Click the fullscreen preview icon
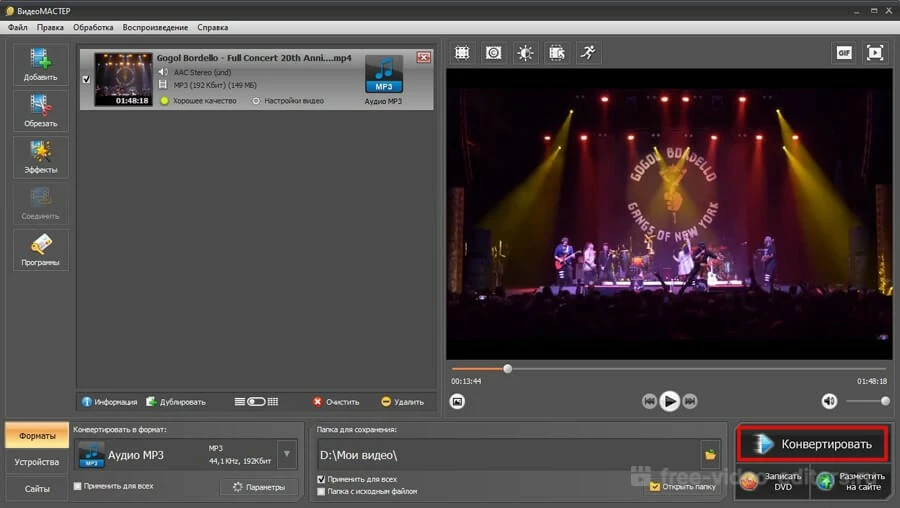The image size is (900, 508). [875, 53]
